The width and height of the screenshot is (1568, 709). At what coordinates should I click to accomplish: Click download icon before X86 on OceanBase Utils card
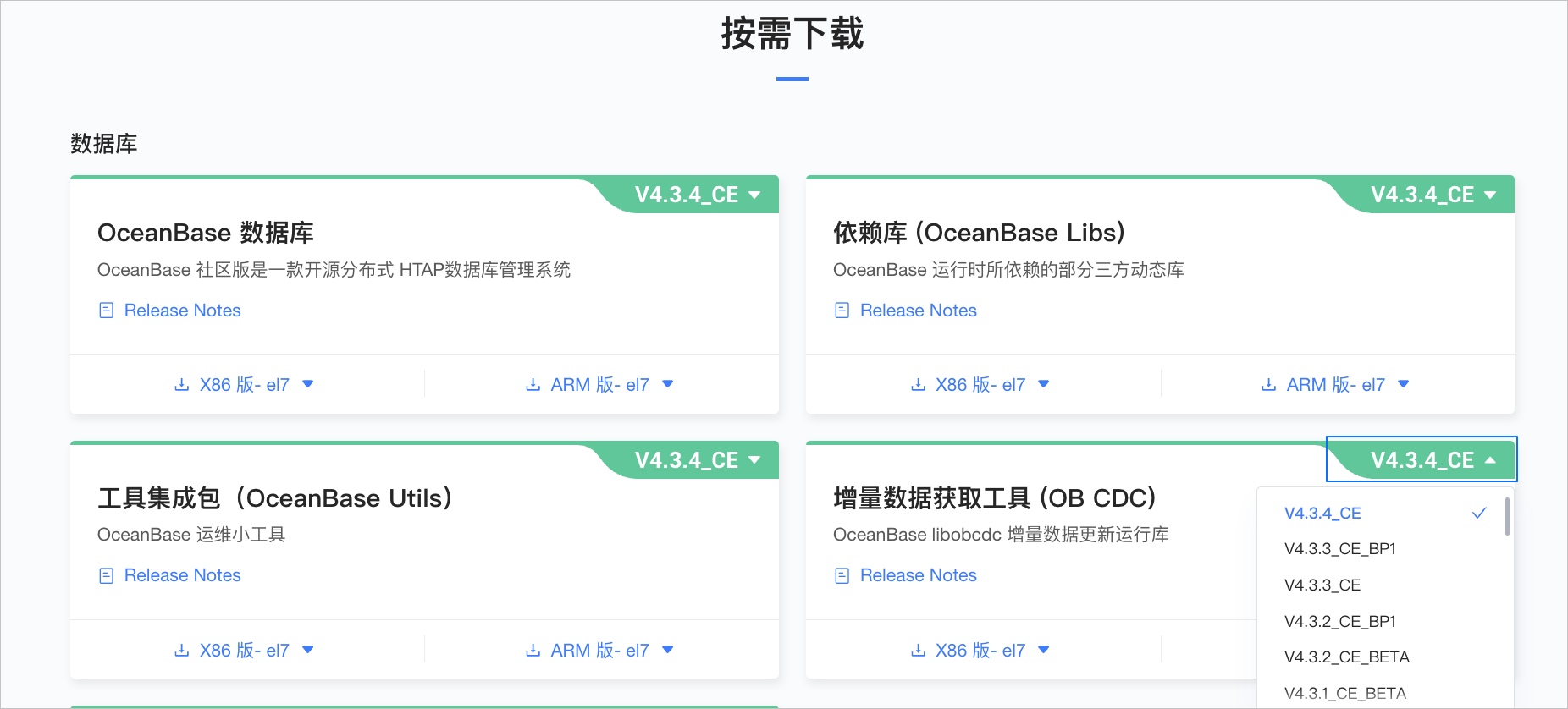coord(181,651)
